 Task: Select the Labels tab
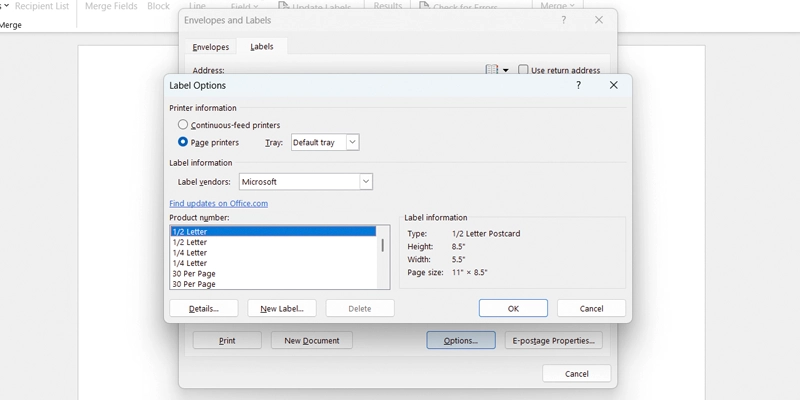pos(262,47)
